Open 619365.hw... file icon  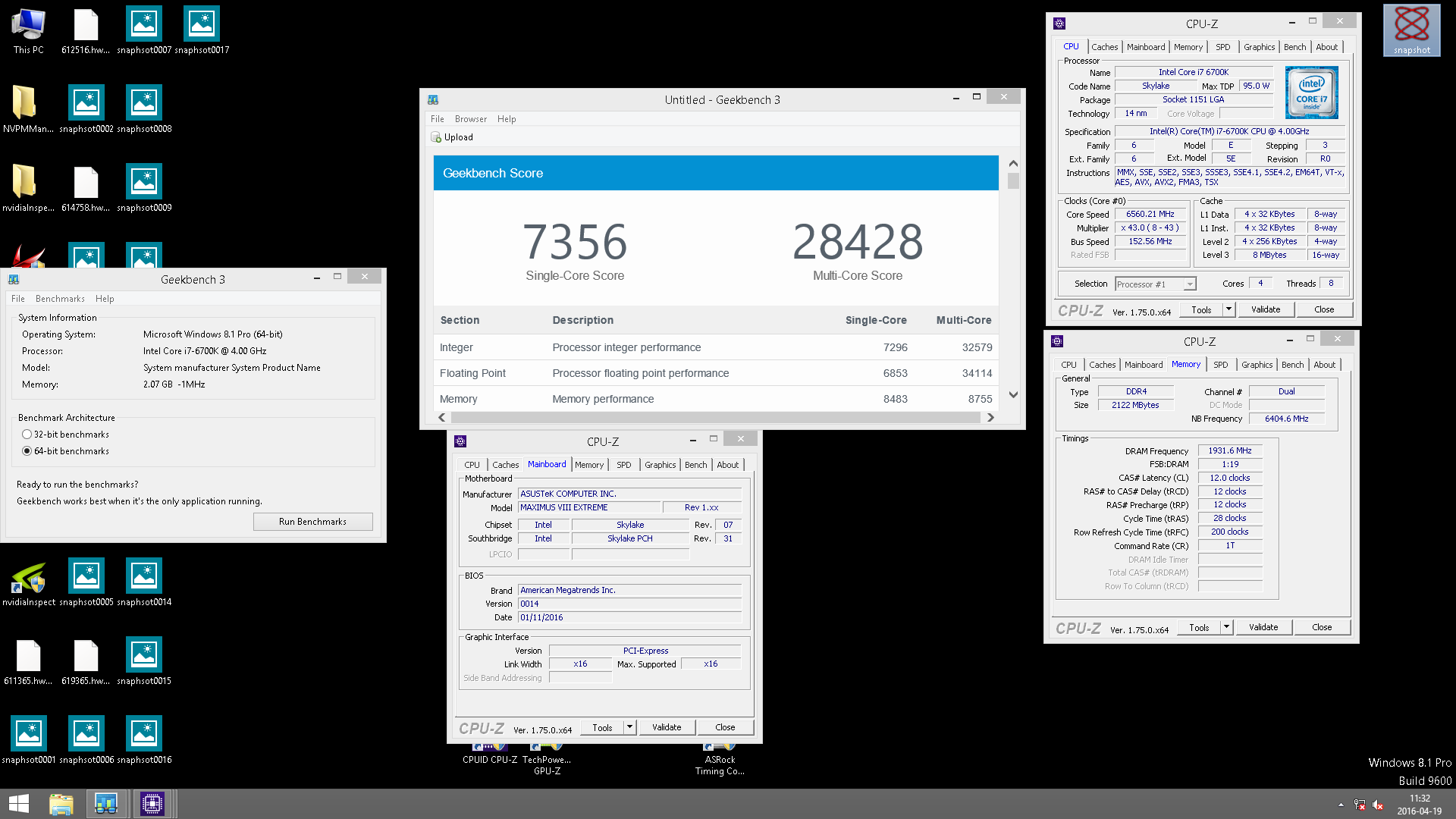click(x=86, y=663)
